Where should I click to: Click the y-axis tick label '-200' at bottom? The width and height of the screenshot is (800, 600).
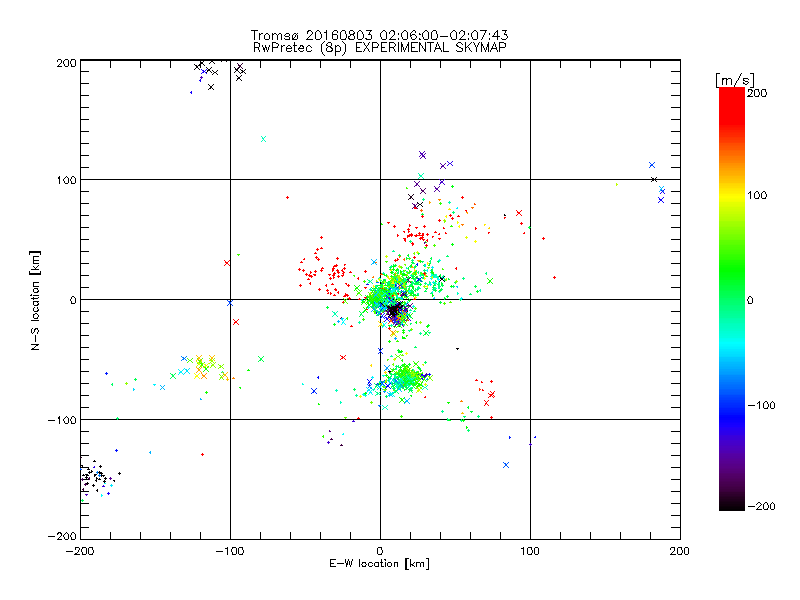(x=62, y=536)
